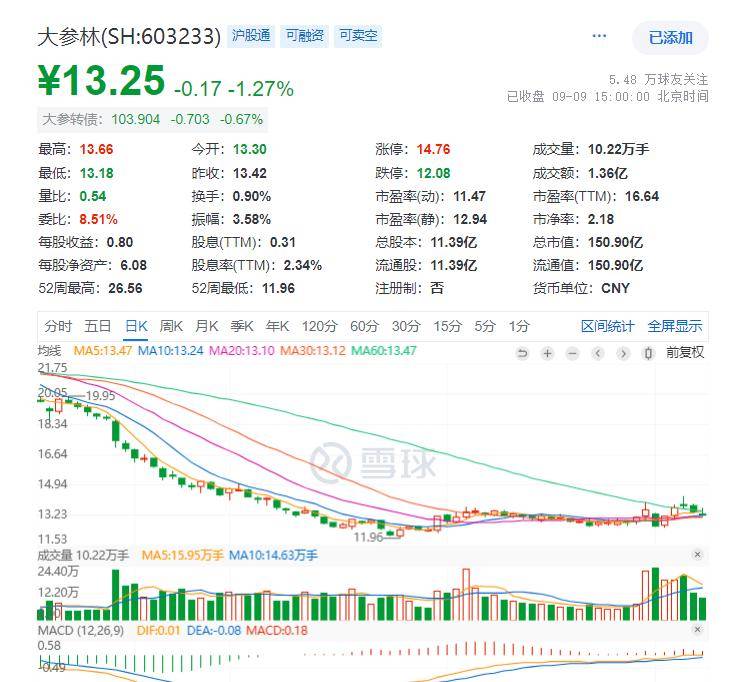The width and height of the screenshot is (744, 682).
Task: Click the MACD (12,26,9) indicator label
Action: (x=81, y=631)
